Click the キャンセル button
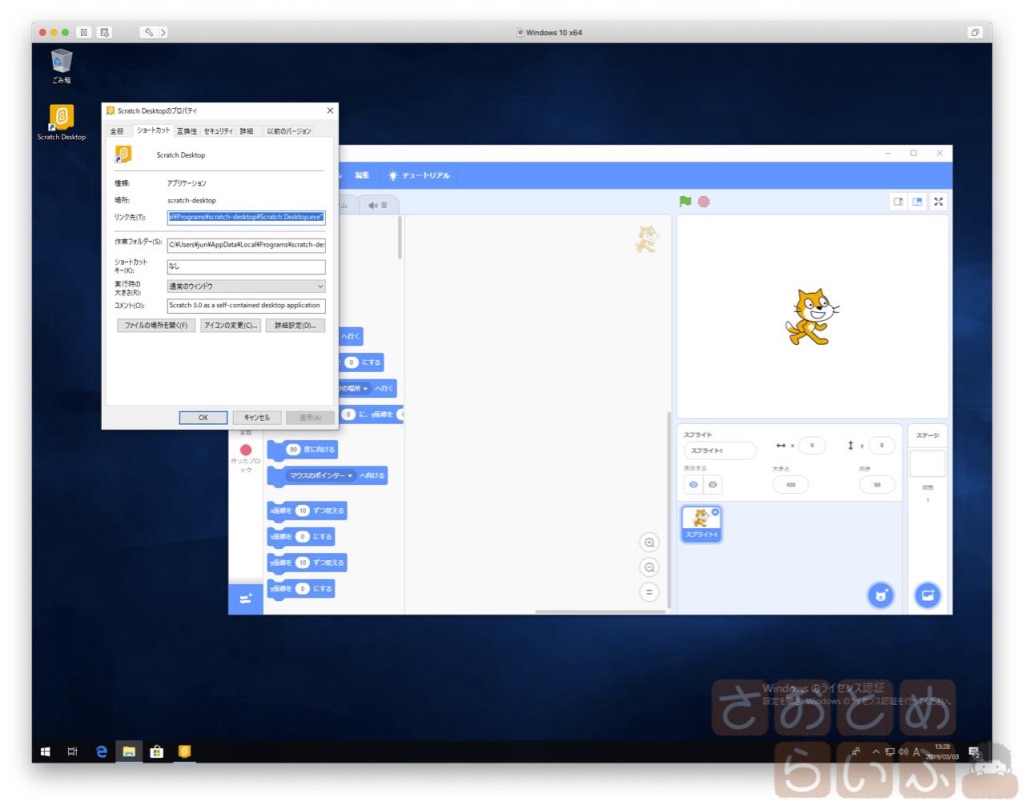The width and height of the screenshot is (1024, 805). [x=257, y=417]
